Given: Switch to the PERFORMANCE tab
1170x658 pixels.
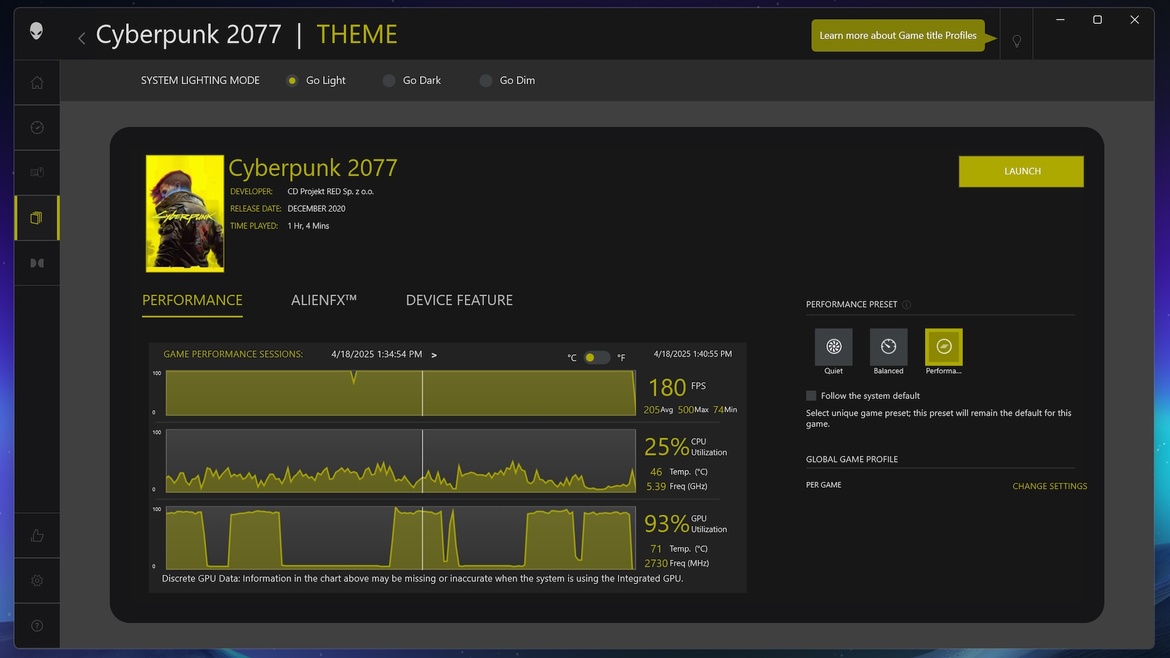Looking at the screenshot, I should [192, 300].
